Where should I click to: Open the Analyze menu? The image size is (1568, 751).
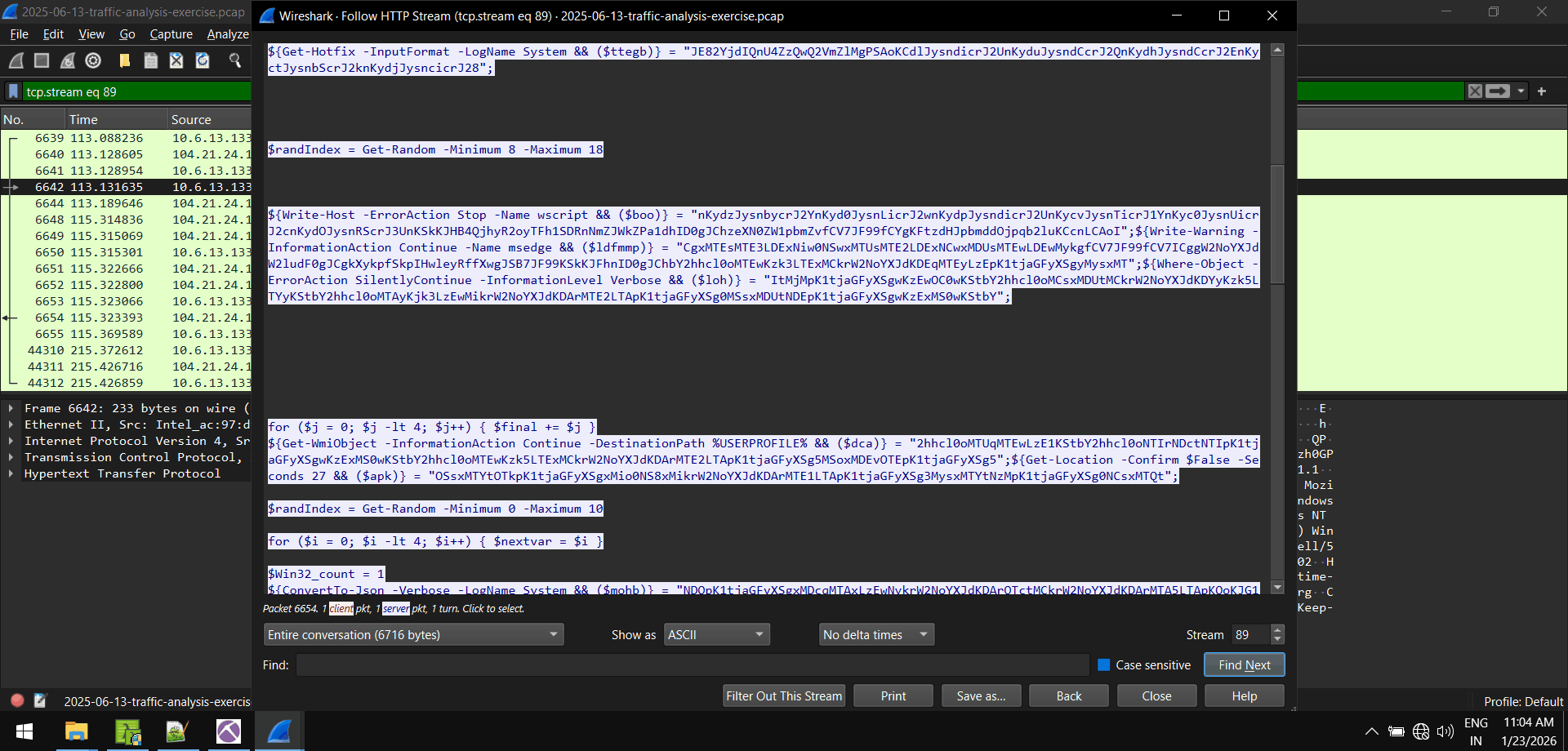(x=227, y=34)
